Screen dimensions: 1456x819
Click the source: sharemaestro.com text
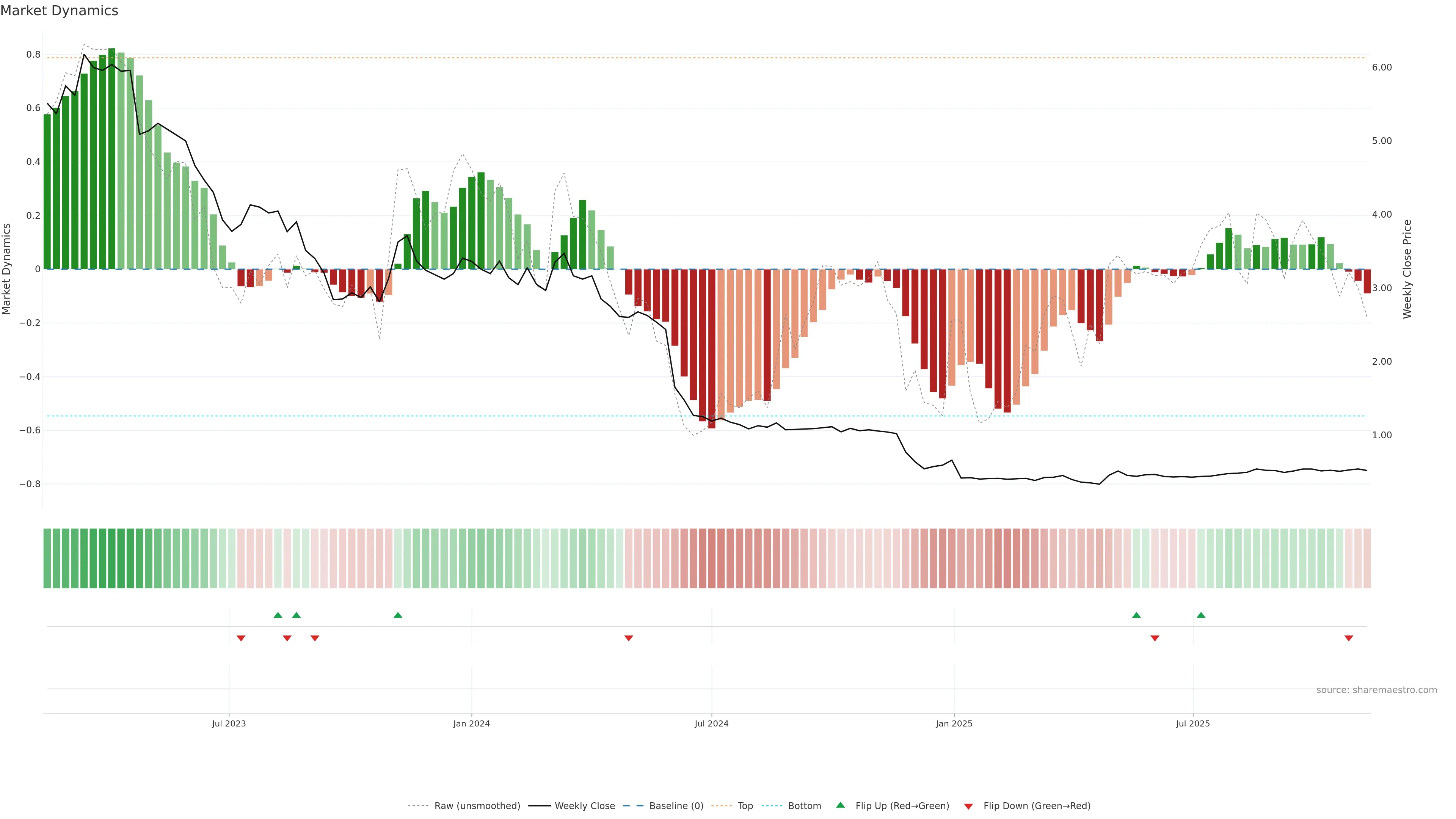point(1376,690)
